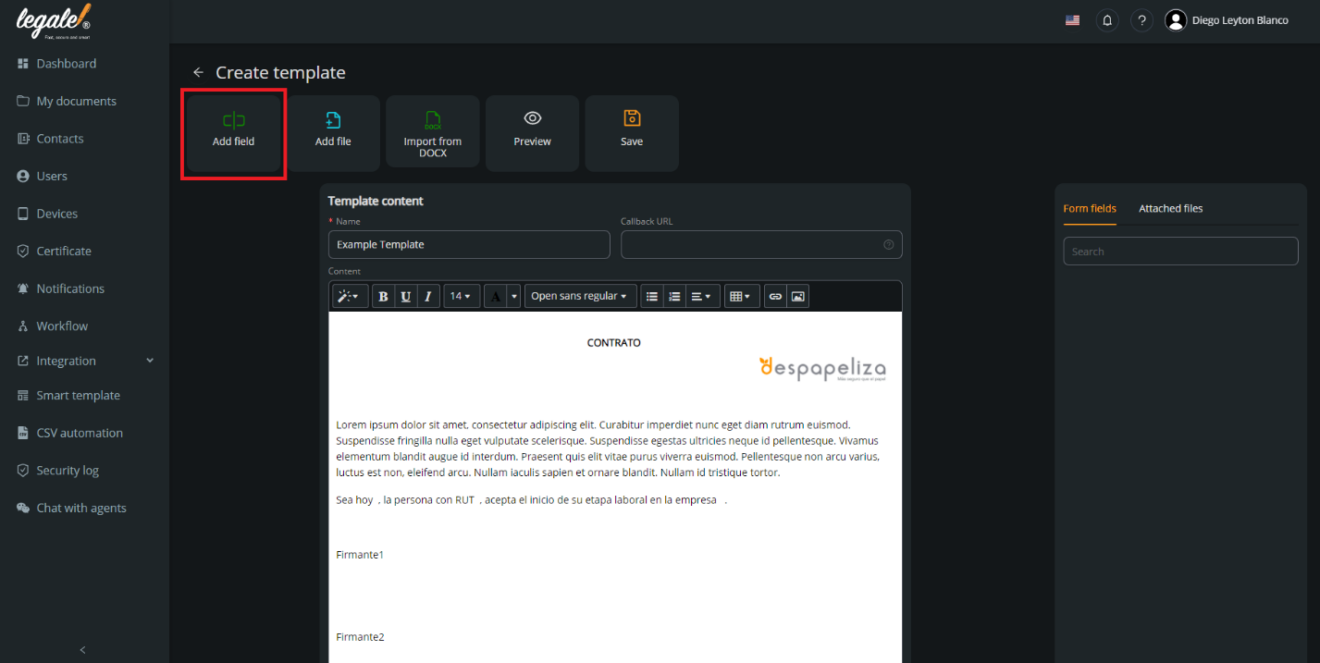Switch to the Attached files tab
This screenshot has width=1320, height=663.
coord(1170,208)
